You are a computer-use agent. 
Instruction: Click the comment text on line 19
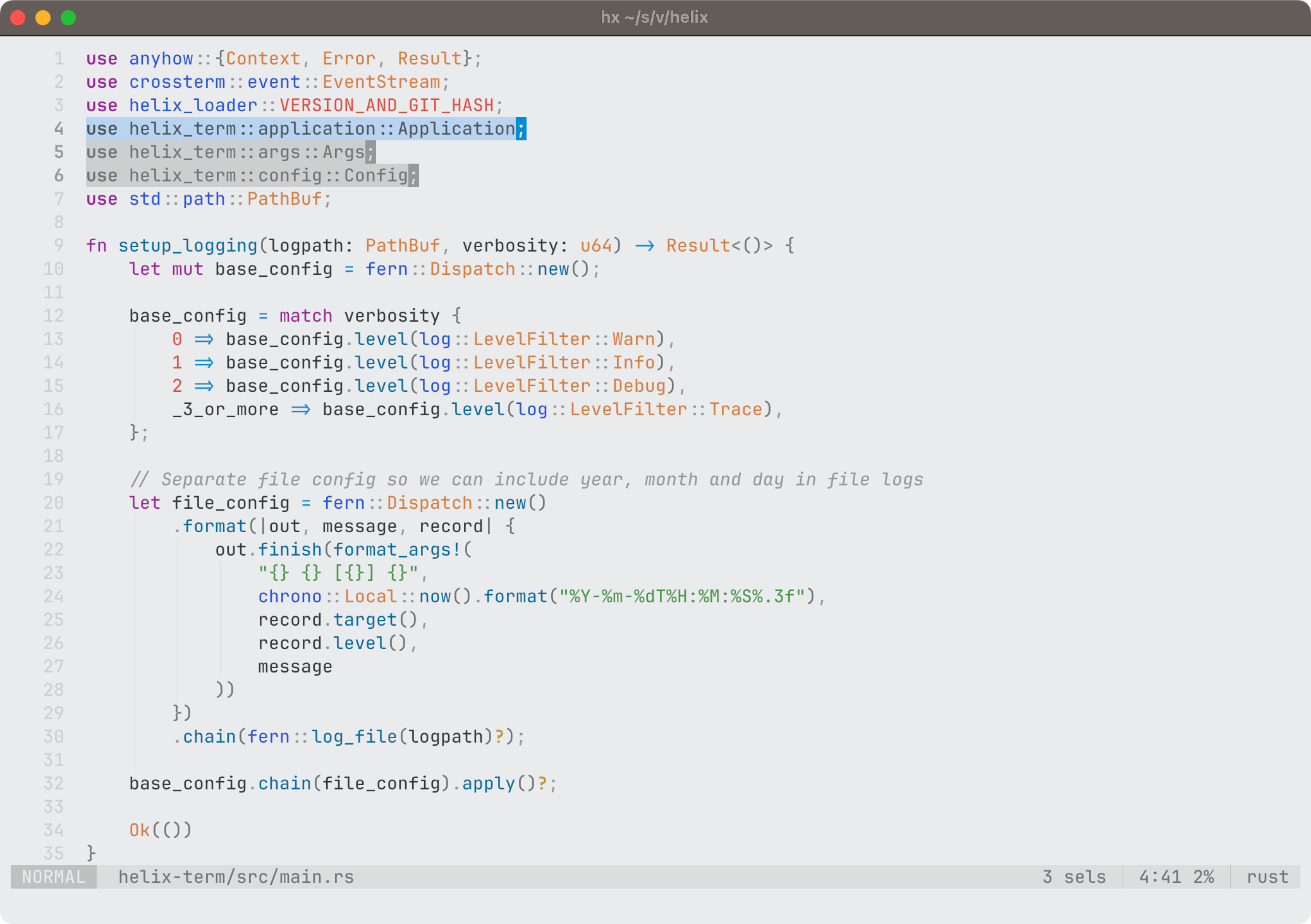[526, 480]
